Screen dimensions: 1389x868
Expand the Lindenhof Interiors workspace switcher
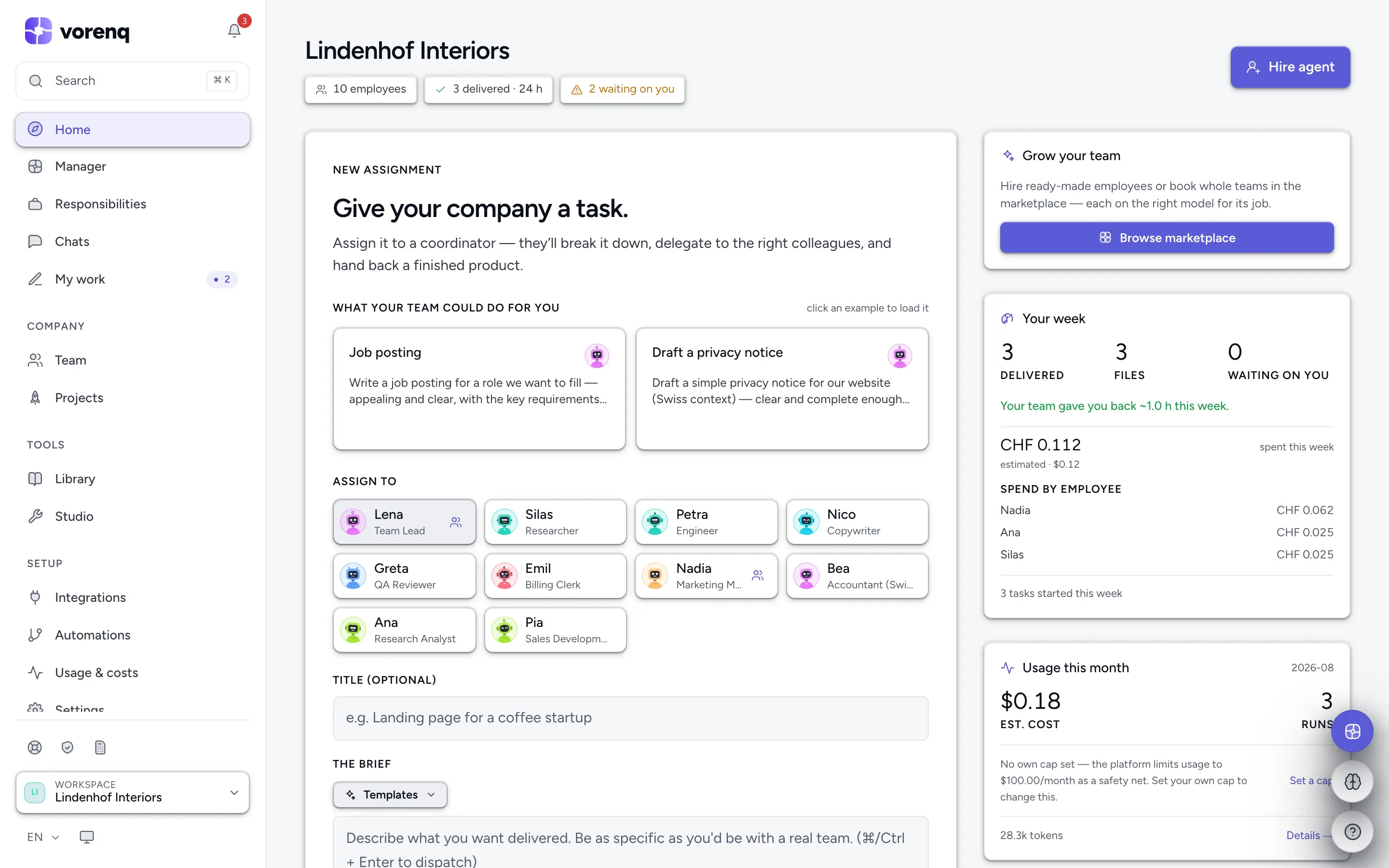pyautogui.click(x=133, y=792)
